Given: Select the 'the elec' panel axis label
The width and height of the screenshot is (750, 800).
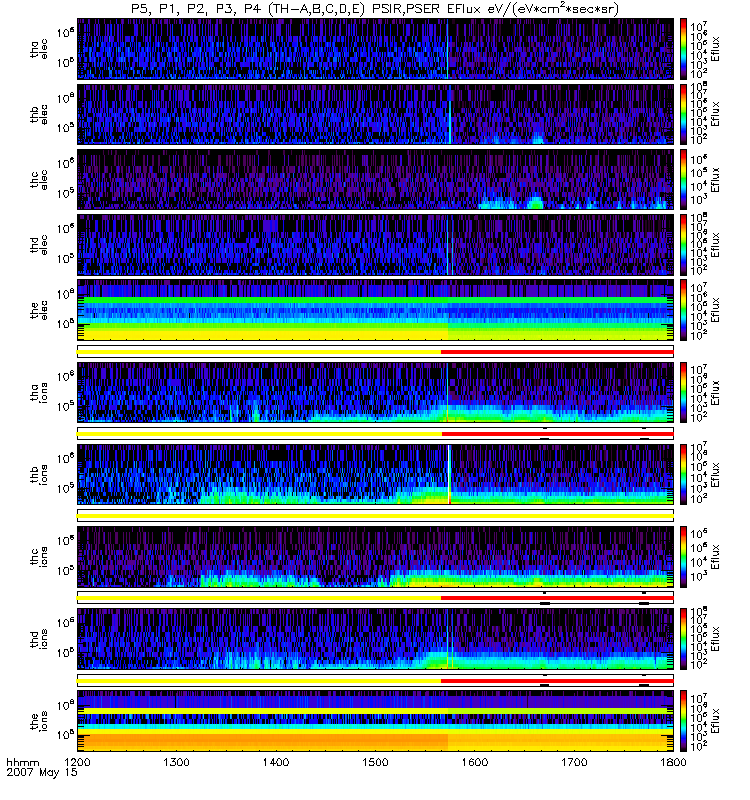Looking at the screenshot, I should pyautogui.click(x=39, y=310).
